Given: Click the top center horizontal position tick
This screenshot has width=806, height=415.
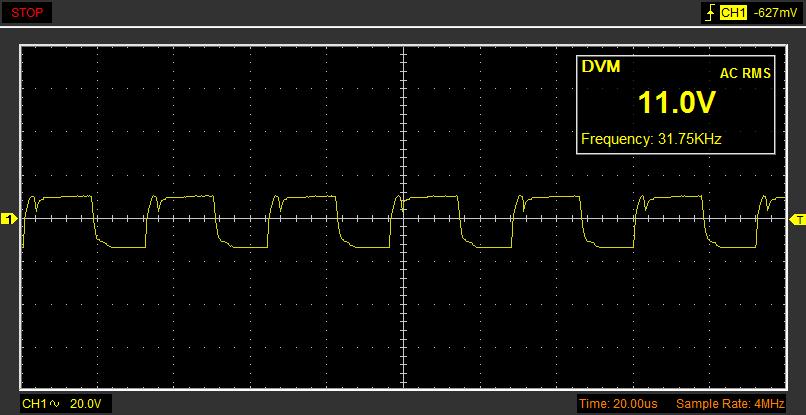Looking at the screenshot, I should 403,45.
